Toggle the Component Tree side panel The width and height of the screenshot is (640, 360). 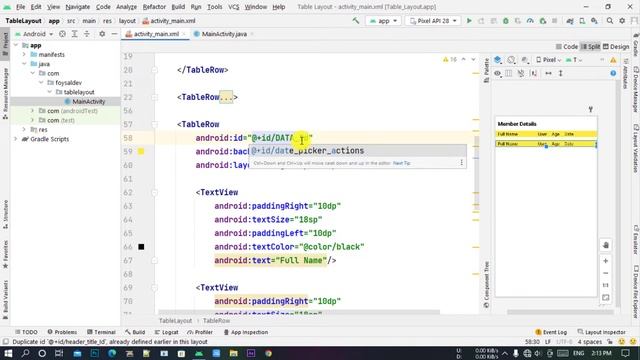coord(486,284)
